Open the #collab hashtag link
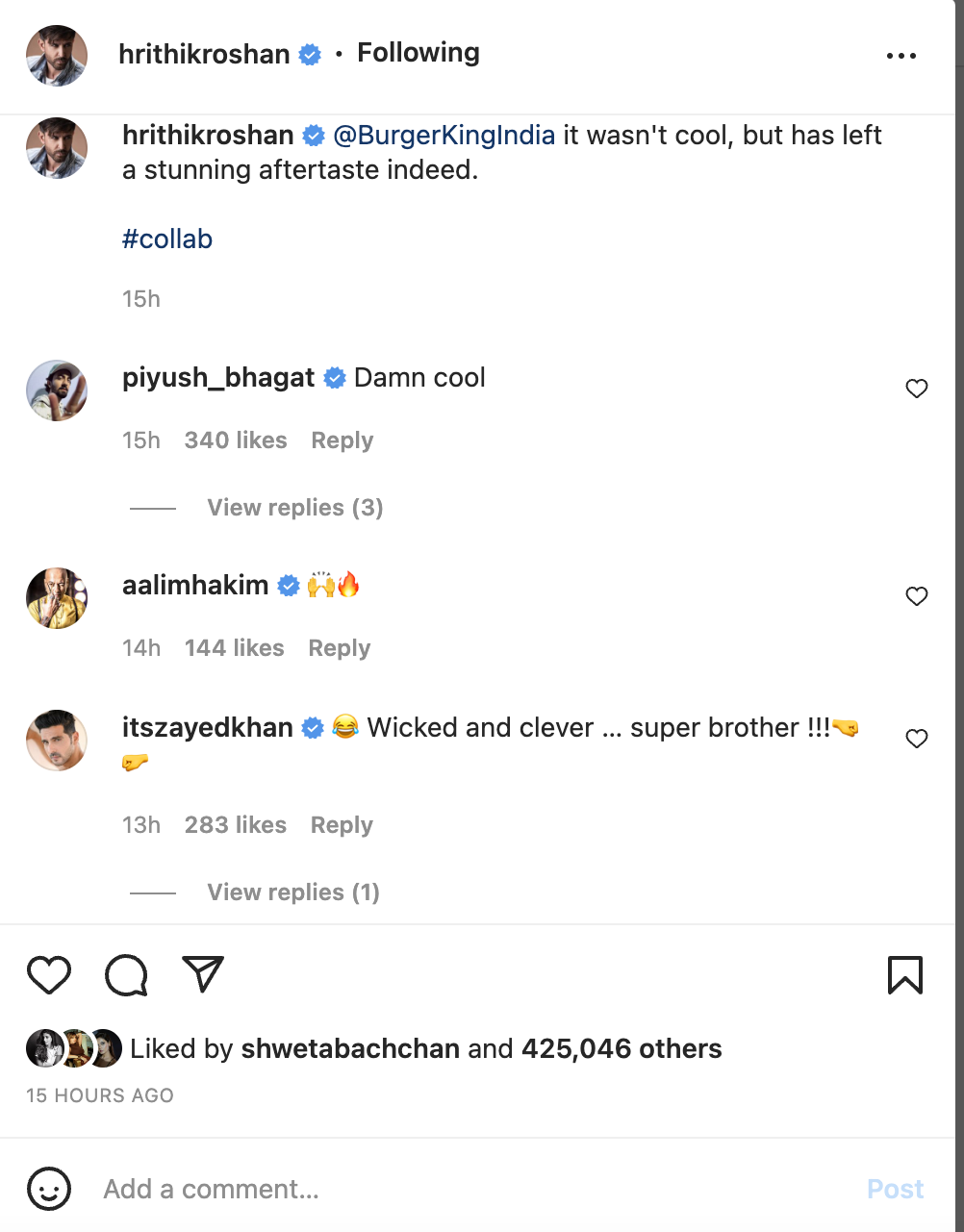Image resolution: width=964 pixels, height=1232 pixels. pos(167,238)
